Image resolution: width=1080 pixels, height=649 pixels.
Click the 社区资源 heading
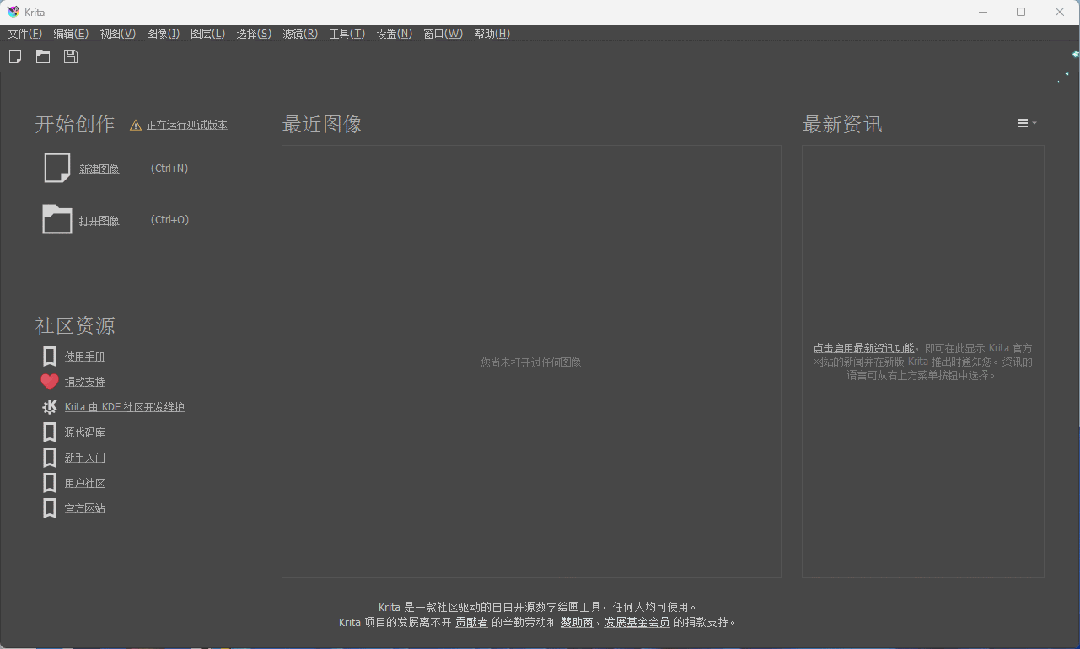click(74, 326)
